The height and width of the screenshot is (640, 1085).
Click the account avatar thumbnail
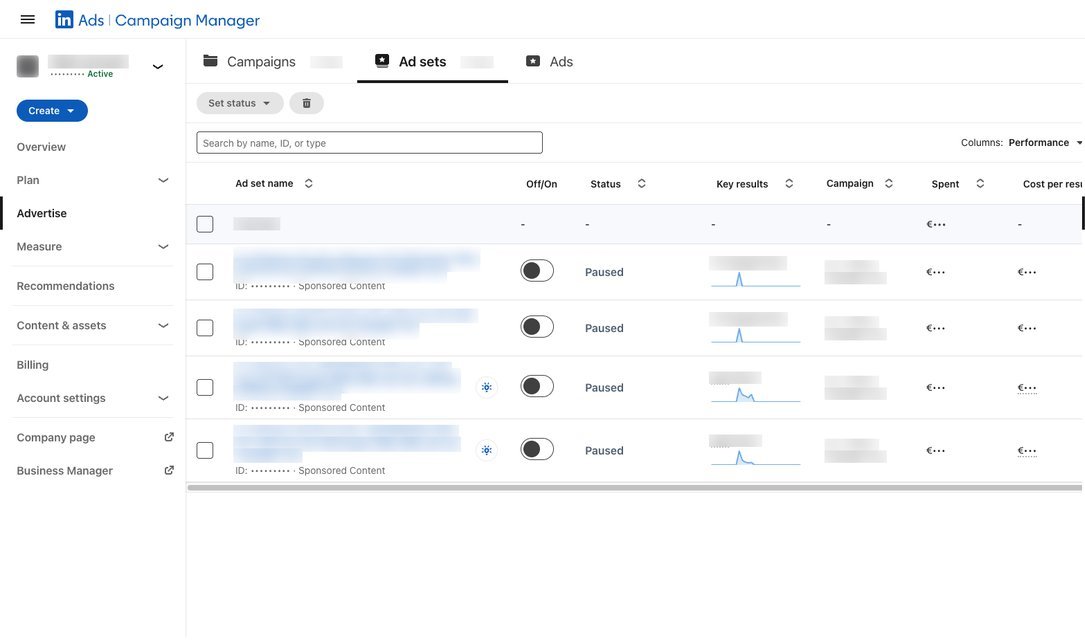pos(28,66)
